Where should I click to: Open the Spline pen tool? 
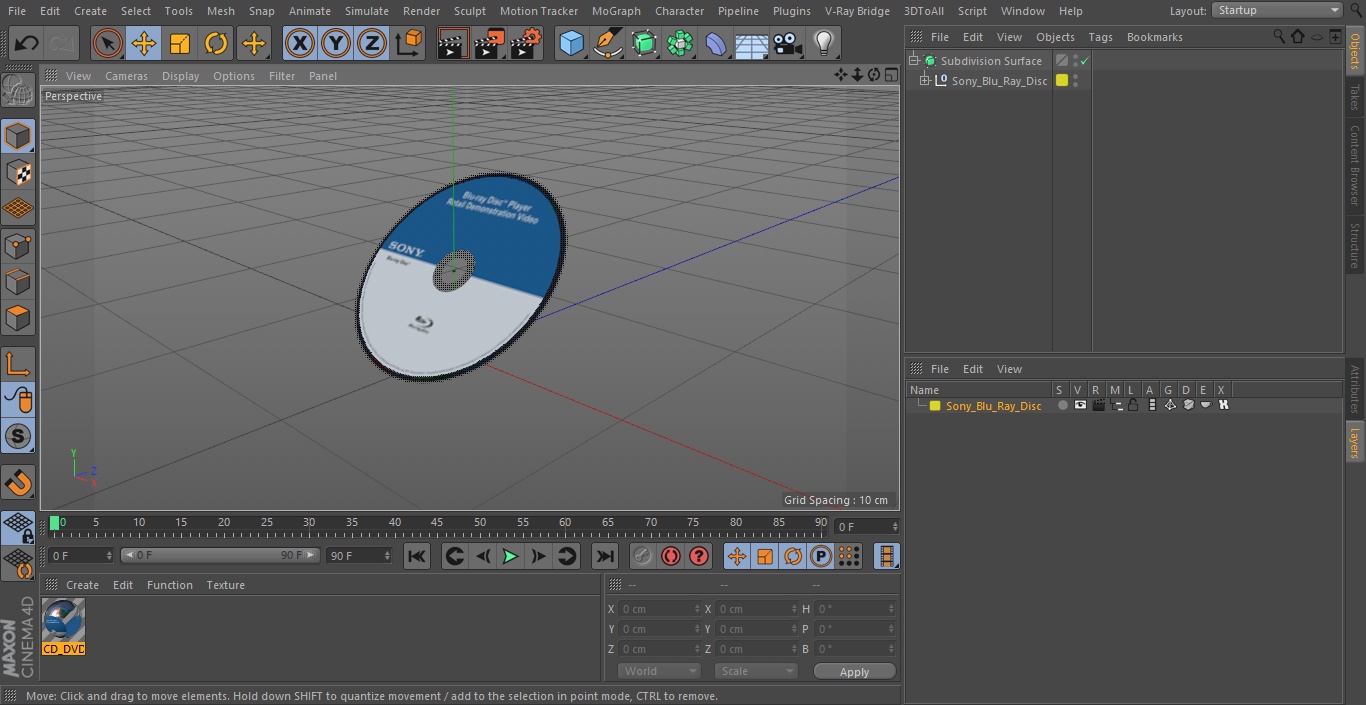[x=607, y=44]
